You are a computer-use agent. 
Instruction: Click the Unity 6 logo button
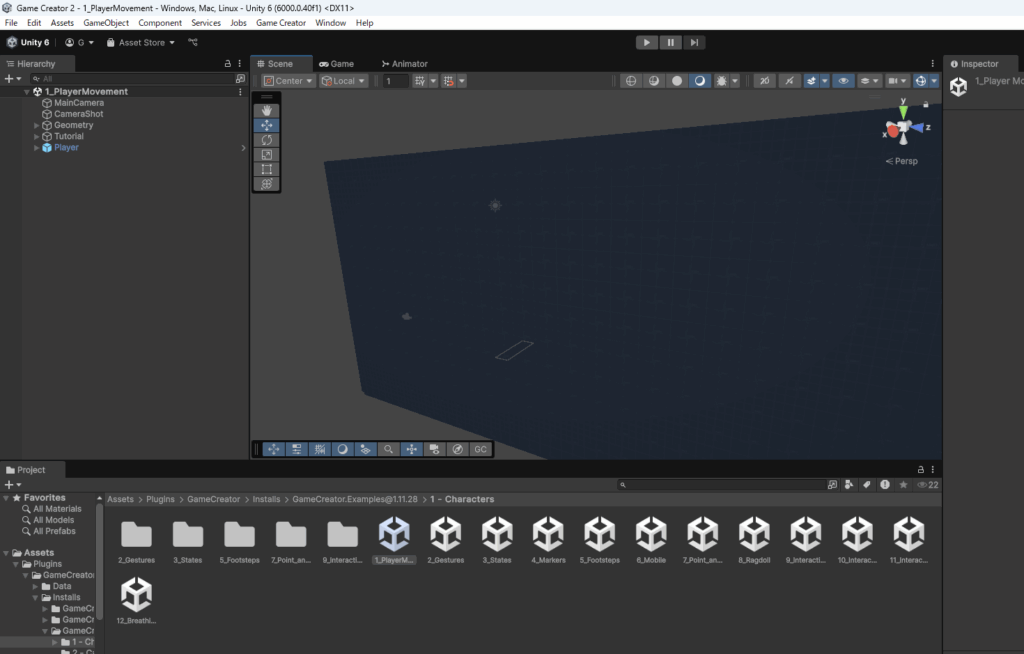pos(28,42)
